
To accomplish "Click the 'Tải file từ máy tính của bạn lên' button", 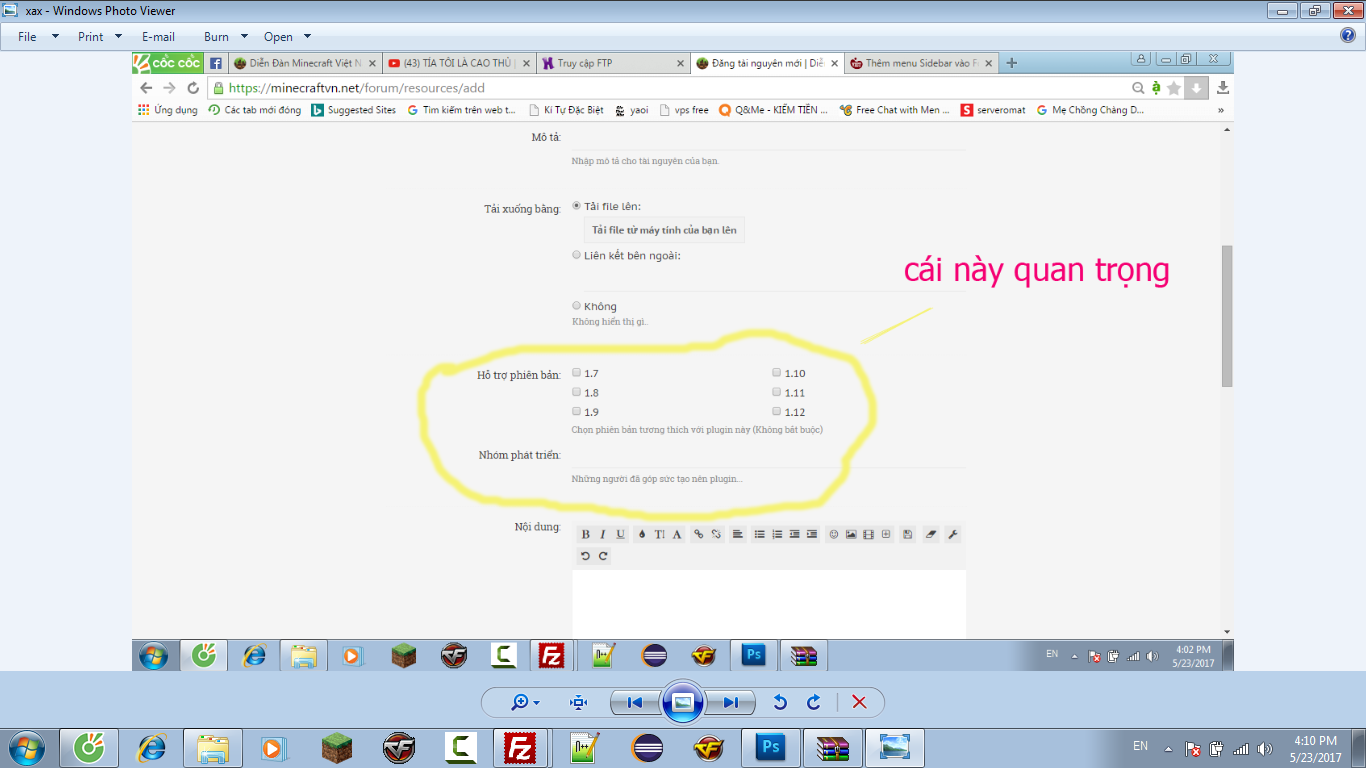I will click(x=664, y=230).
